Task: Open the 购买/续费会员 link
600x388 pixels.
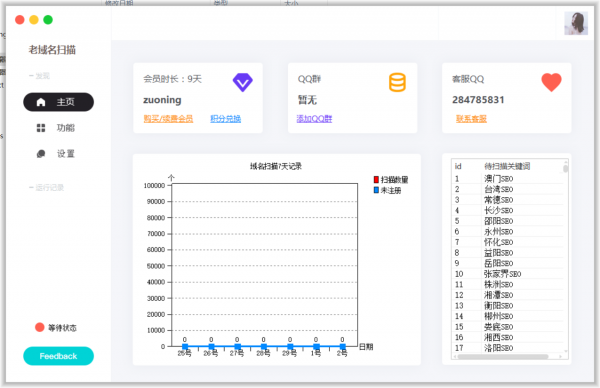Action: (x=168, y=119)
